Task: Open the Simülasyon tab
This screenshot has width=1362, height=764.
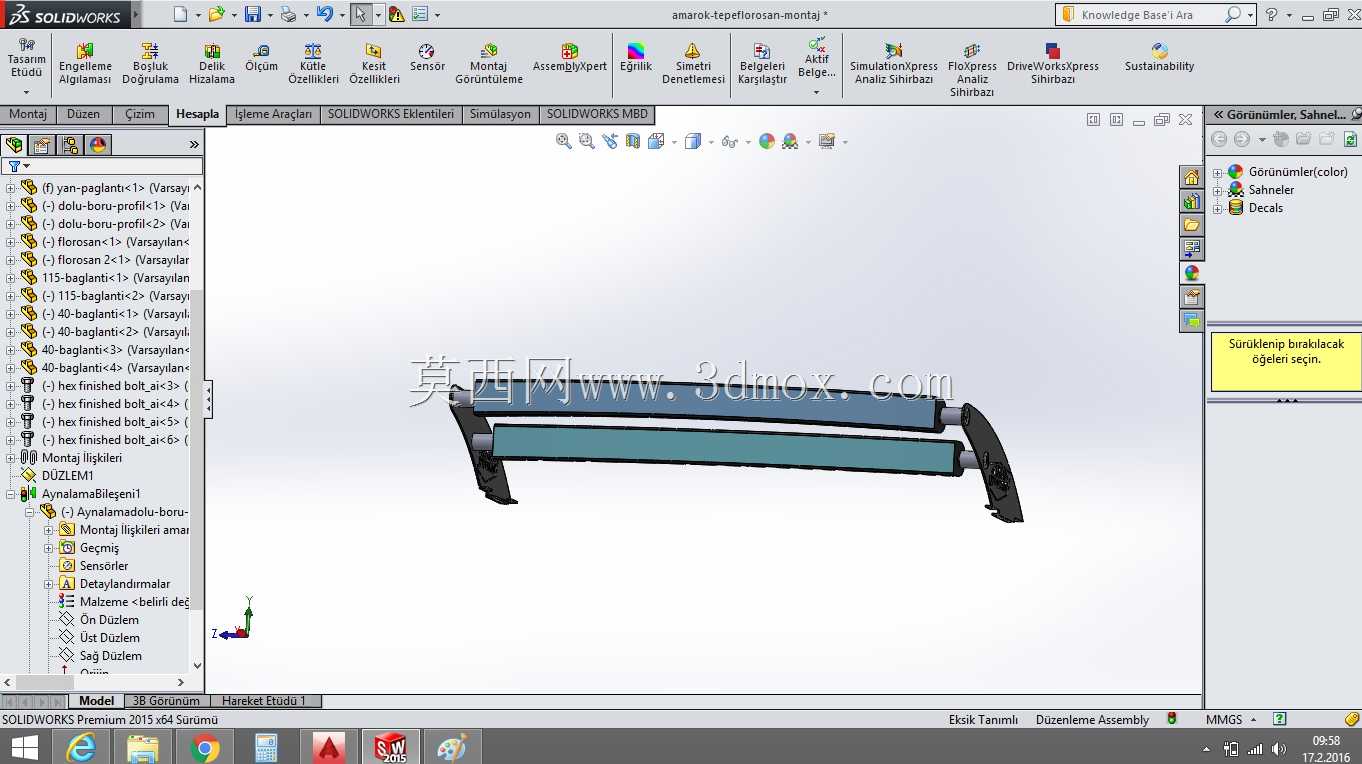Action: (x=500, y=114)
